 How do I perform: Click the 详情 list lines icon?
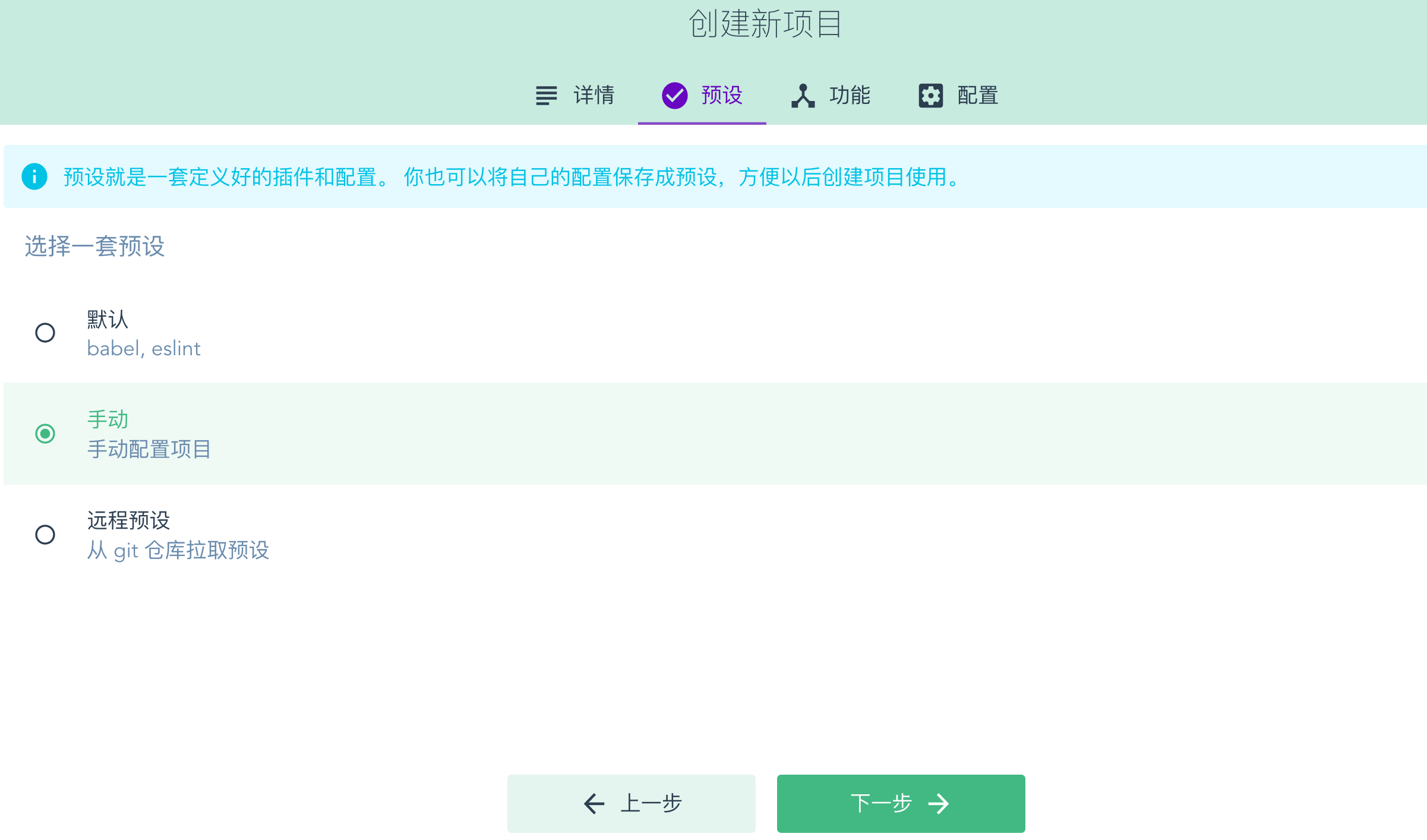tap(546, 95)
